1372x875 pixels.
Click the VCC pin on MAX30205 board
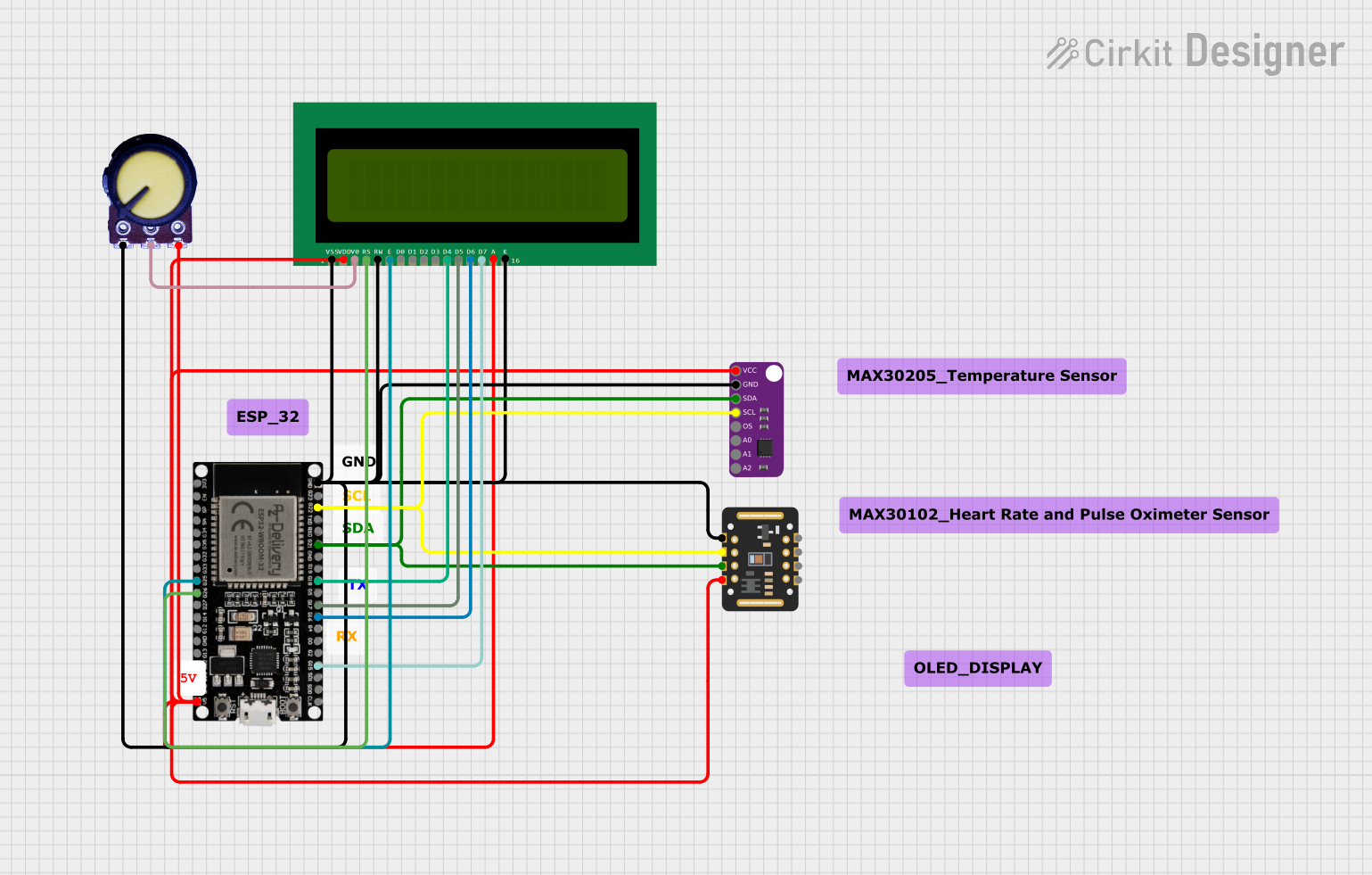[735, 370]
